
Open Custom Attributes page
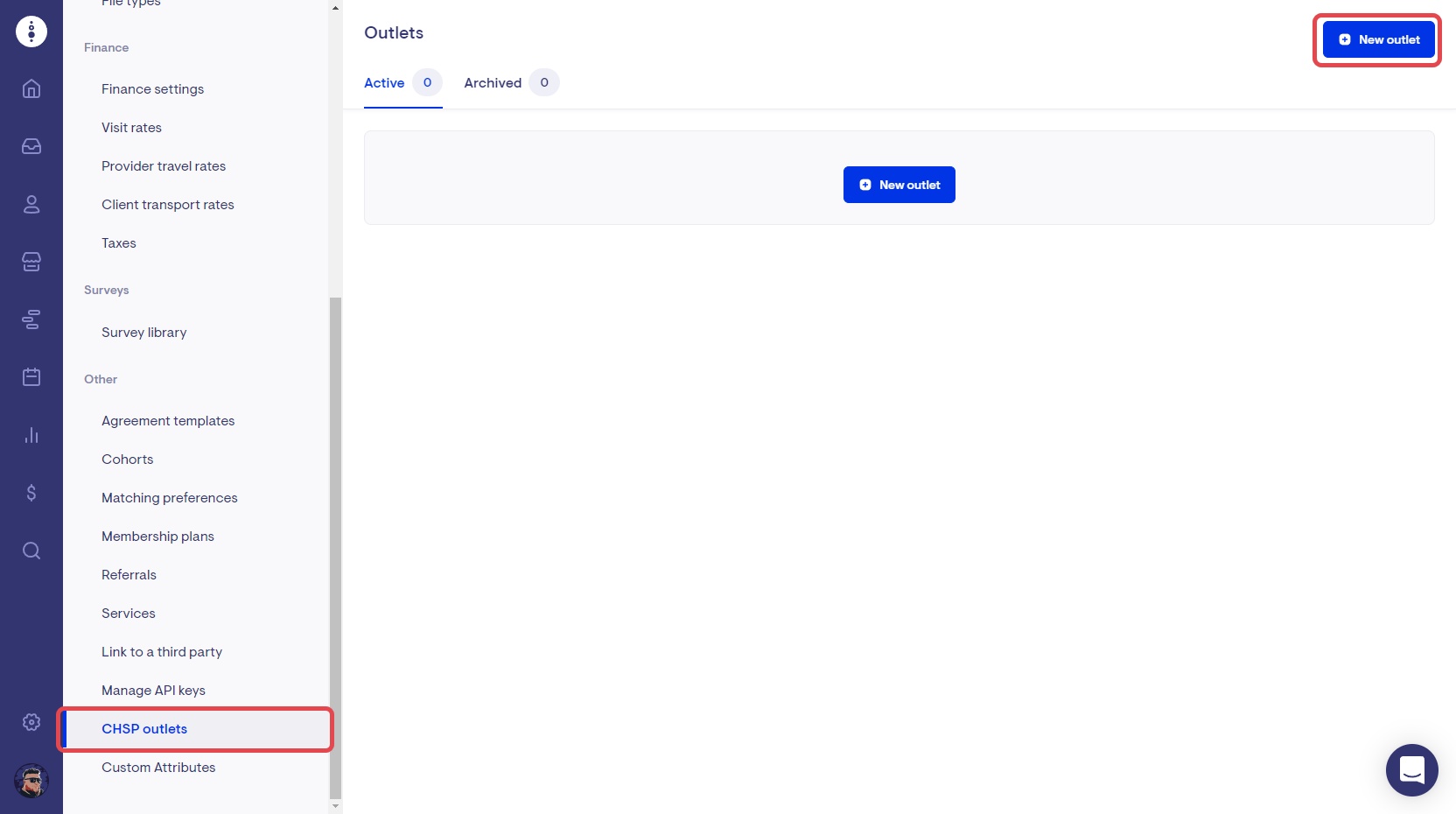[158, 768]
